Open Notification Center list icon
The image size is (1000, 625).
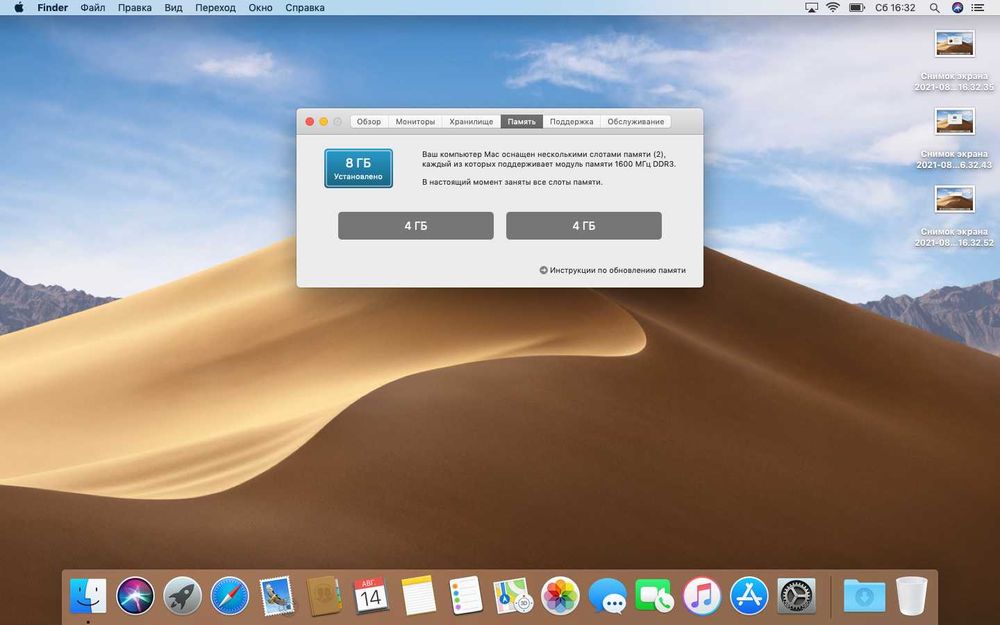pos(978,8)
